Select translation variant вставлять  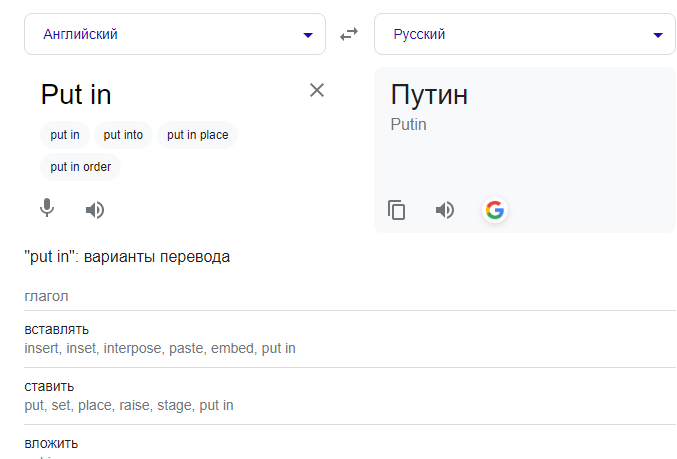pyautogui.click(x=57, y=329)
